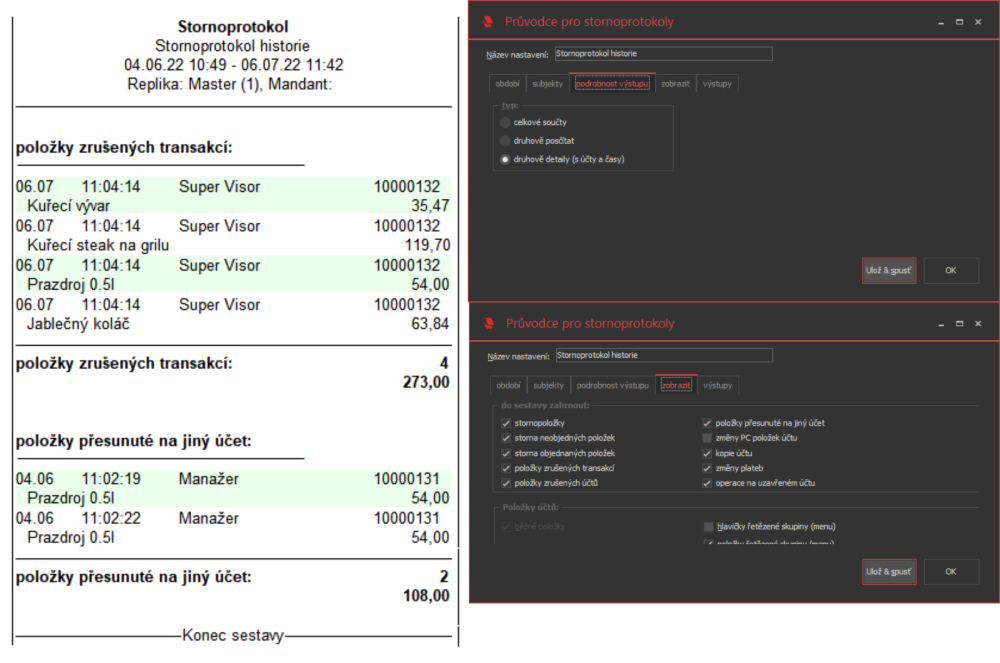Click the total 273,00 in the report

[x=426, y=382]
